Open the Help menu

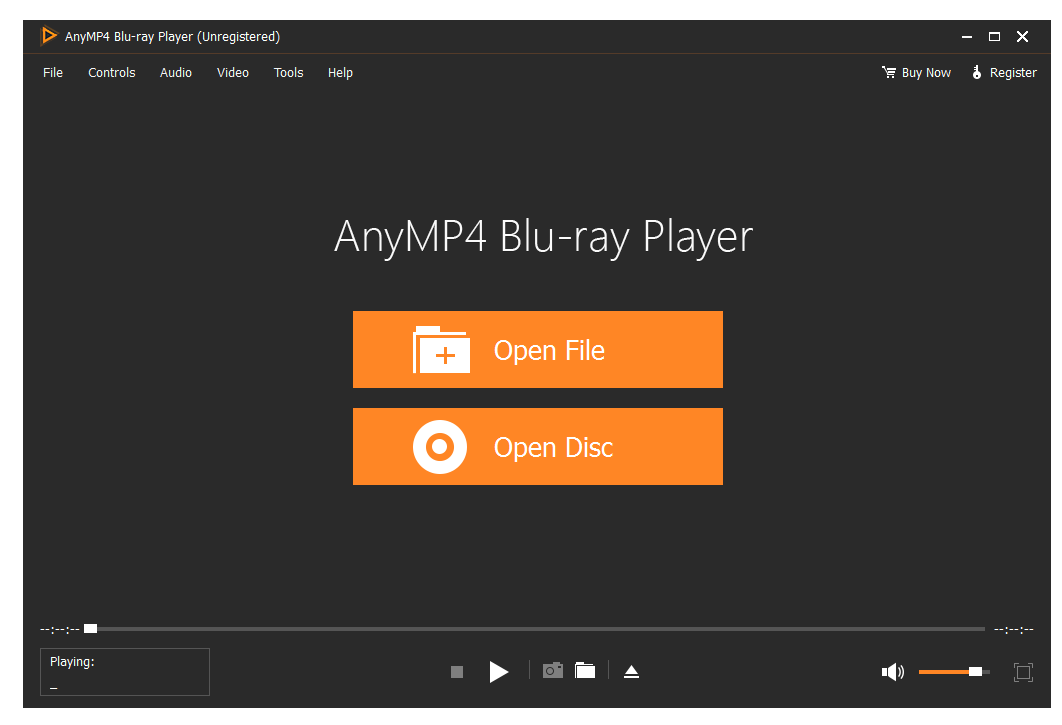[x=341, y=72]
